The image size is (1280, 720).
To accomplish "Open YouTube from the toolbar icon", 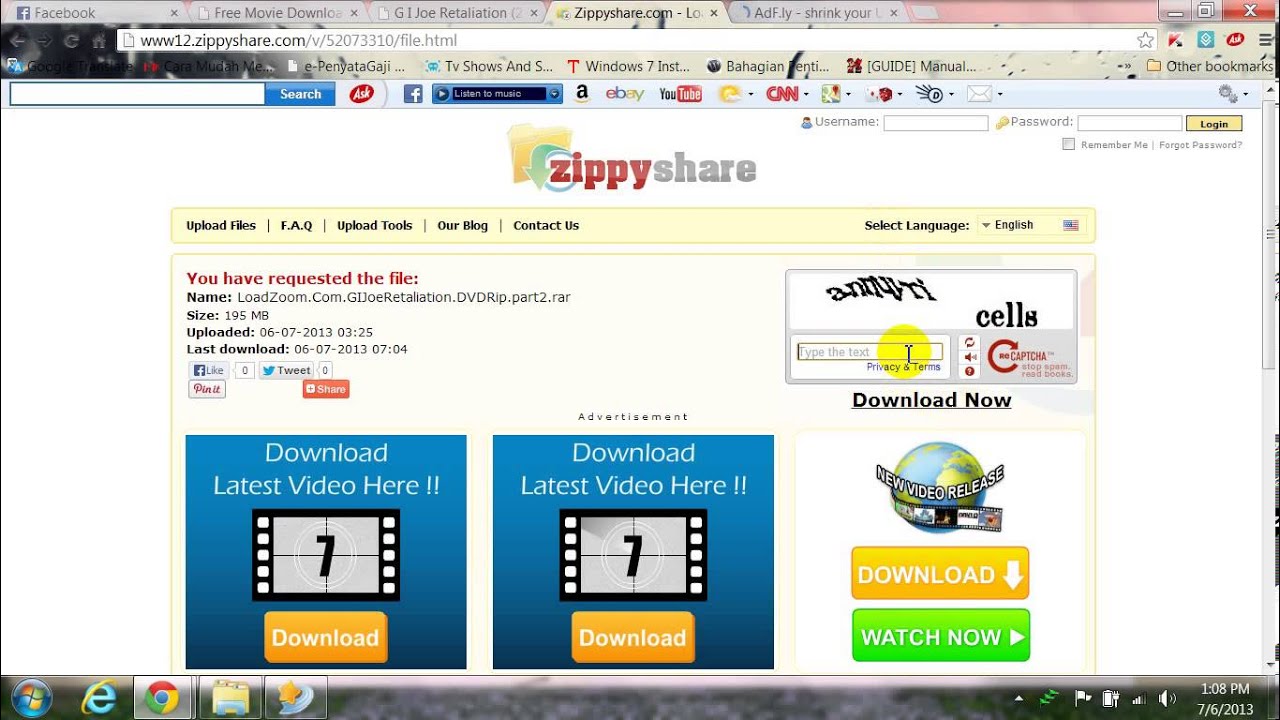I will click(x=680, y=94).
